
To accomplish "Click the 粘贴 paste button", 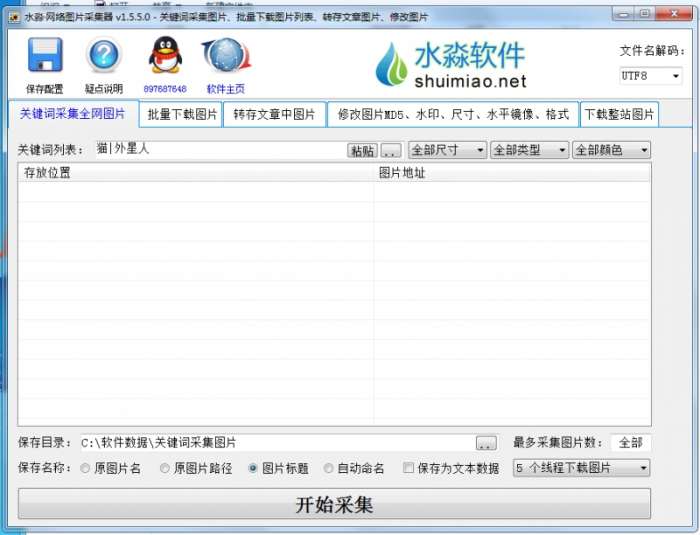I will pos(362,150).
